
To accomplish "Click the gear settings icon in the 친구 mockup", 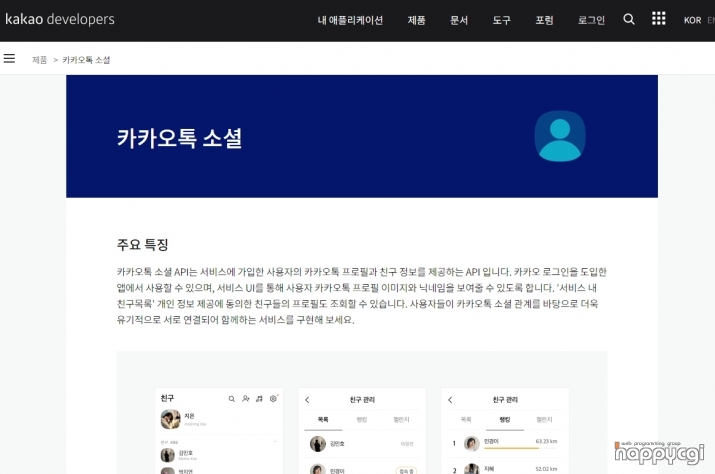I will pyautogui.click(x=273, y=398).
